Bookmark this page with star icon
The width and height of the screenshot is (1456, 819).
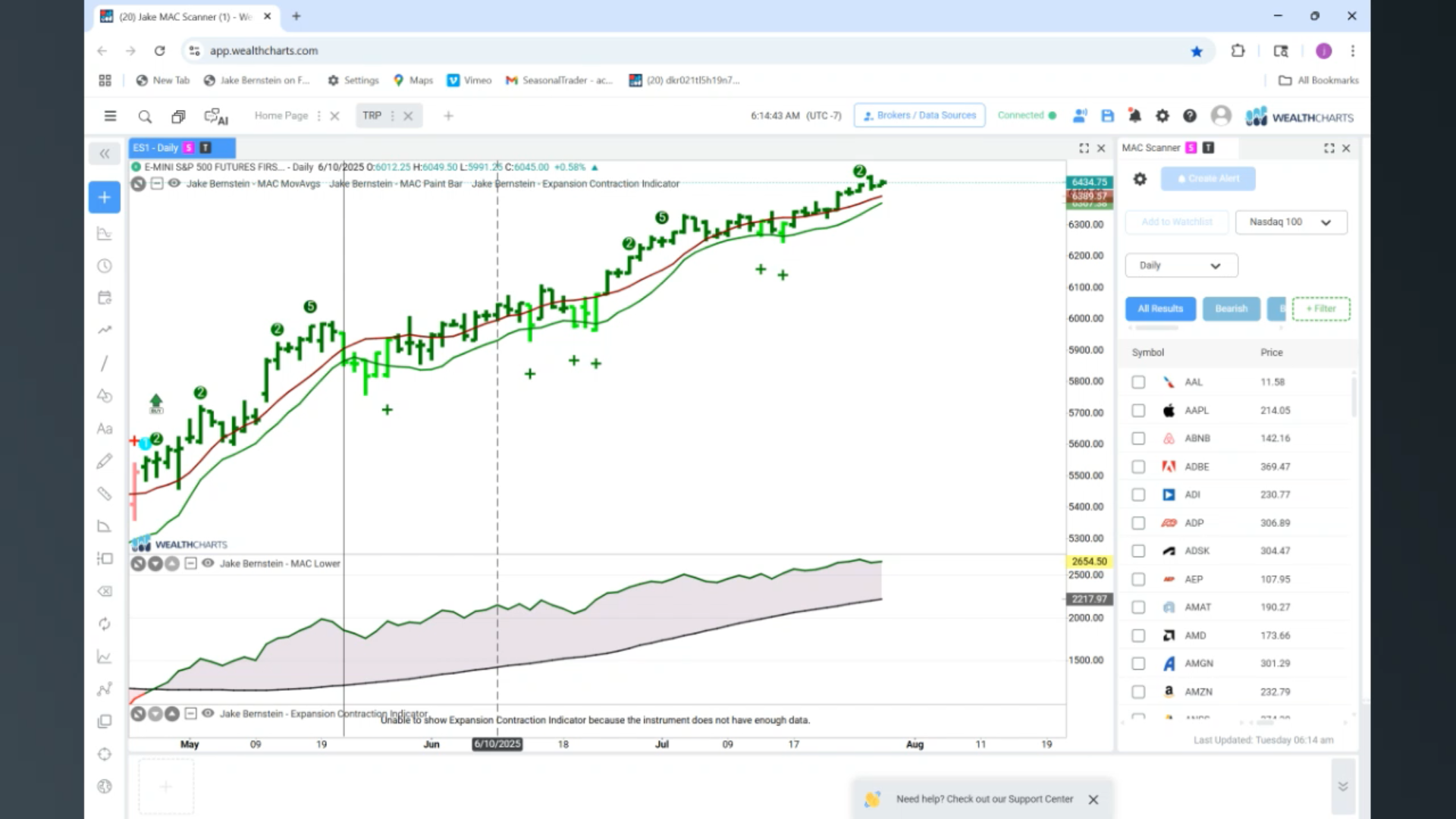pos(1197,51)
